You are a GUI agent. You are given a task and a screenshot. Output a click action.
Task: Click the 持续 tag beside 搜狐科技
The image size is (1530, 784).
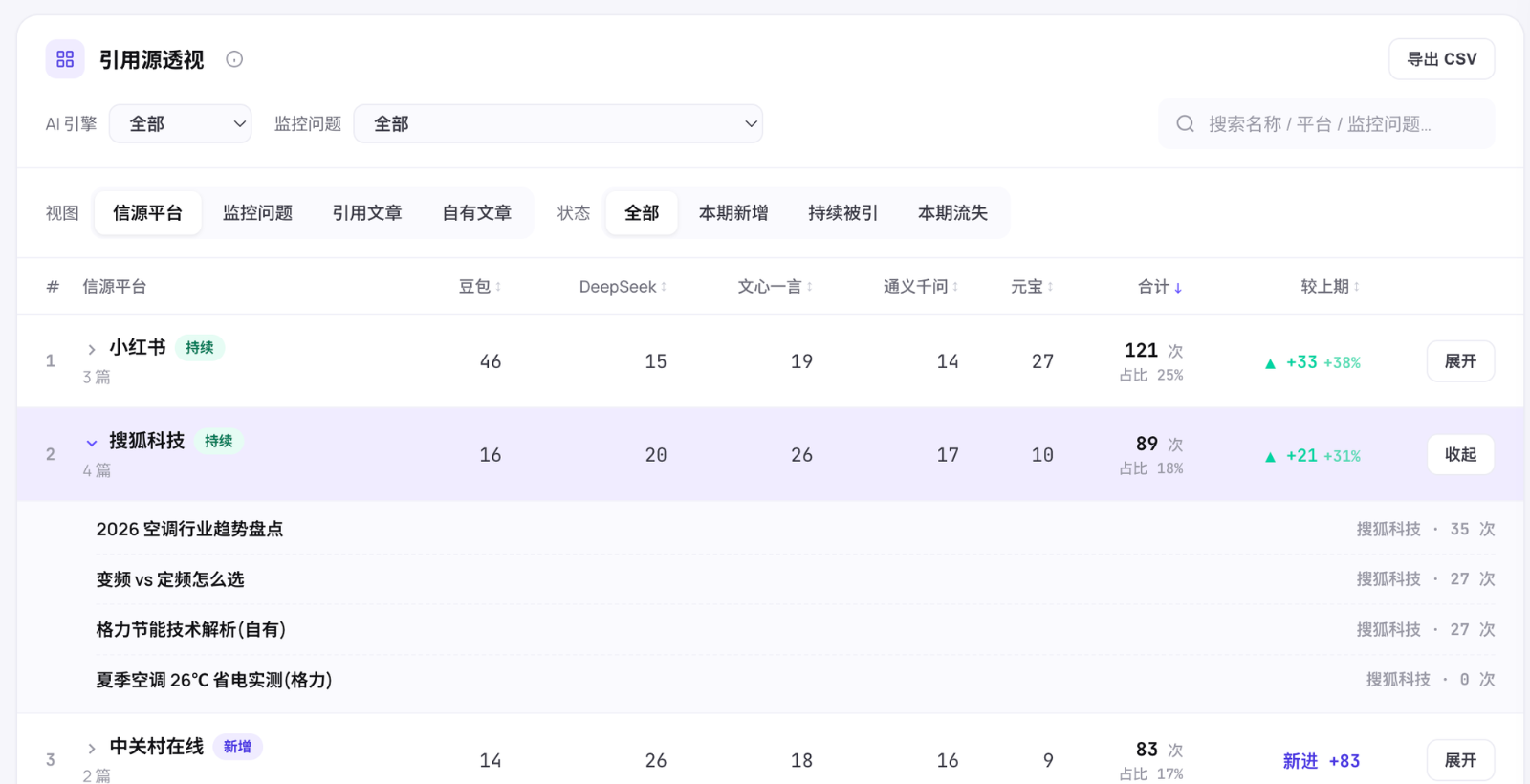coord(219,441)
